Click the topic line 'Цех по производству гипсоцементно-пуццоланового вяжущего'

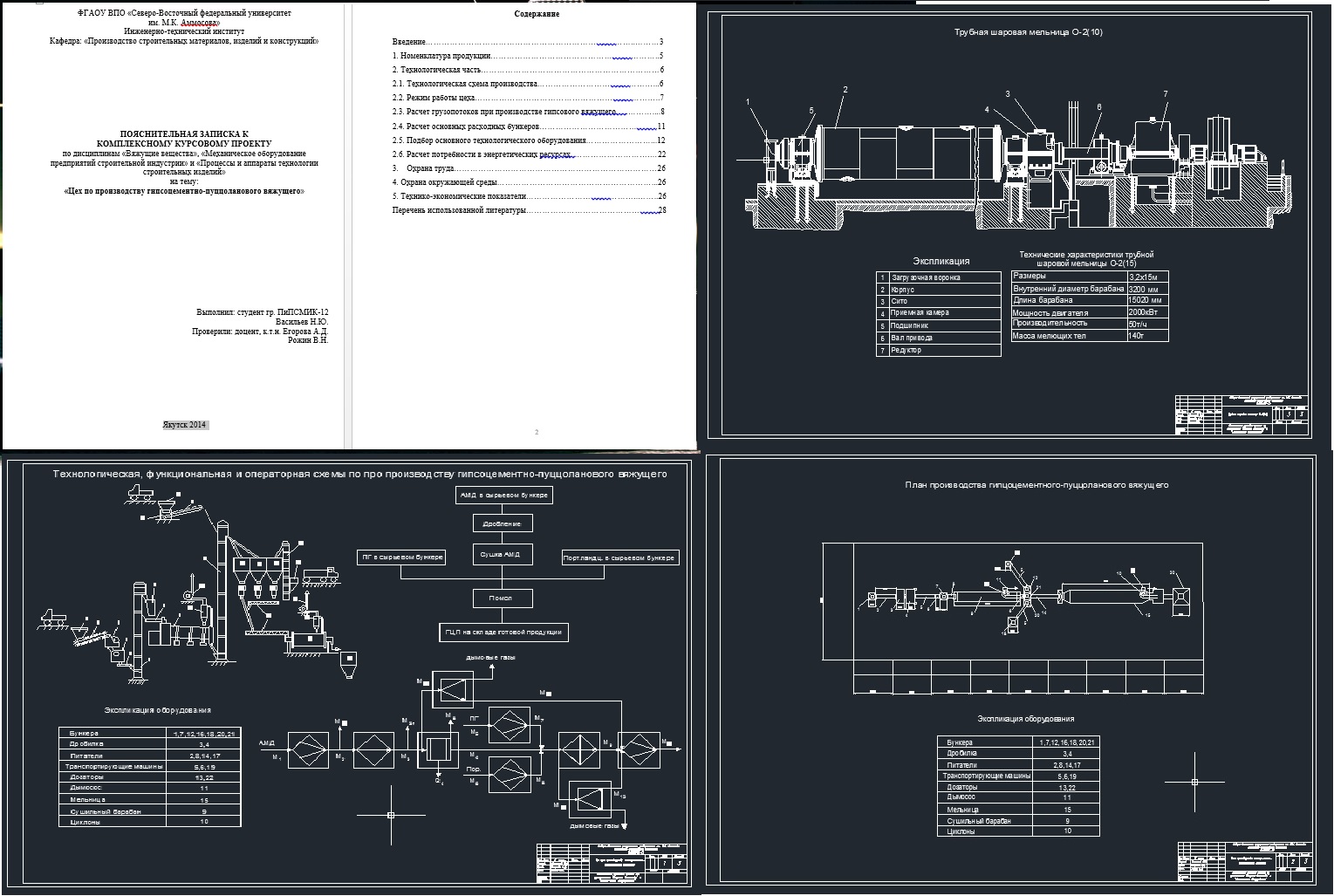pos(184,189)
